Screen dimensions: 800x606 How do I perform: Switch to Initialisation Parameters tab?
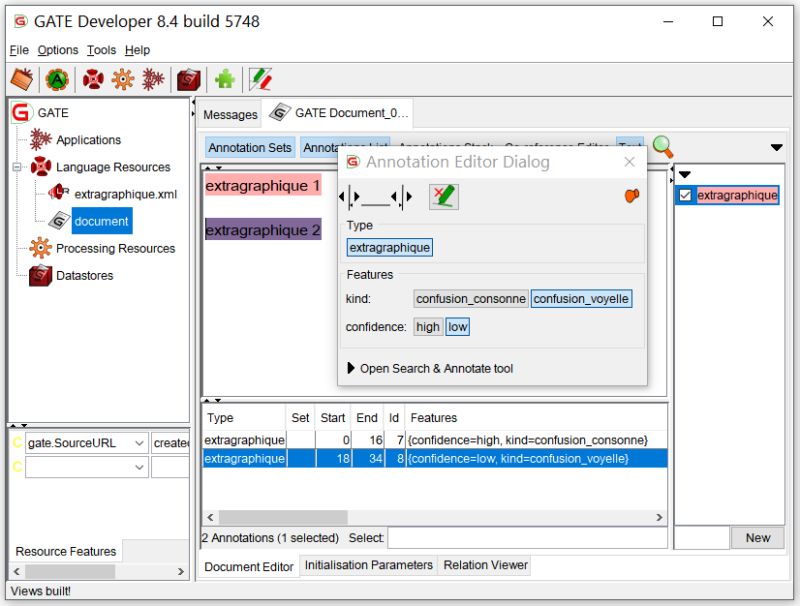[368, 565]
